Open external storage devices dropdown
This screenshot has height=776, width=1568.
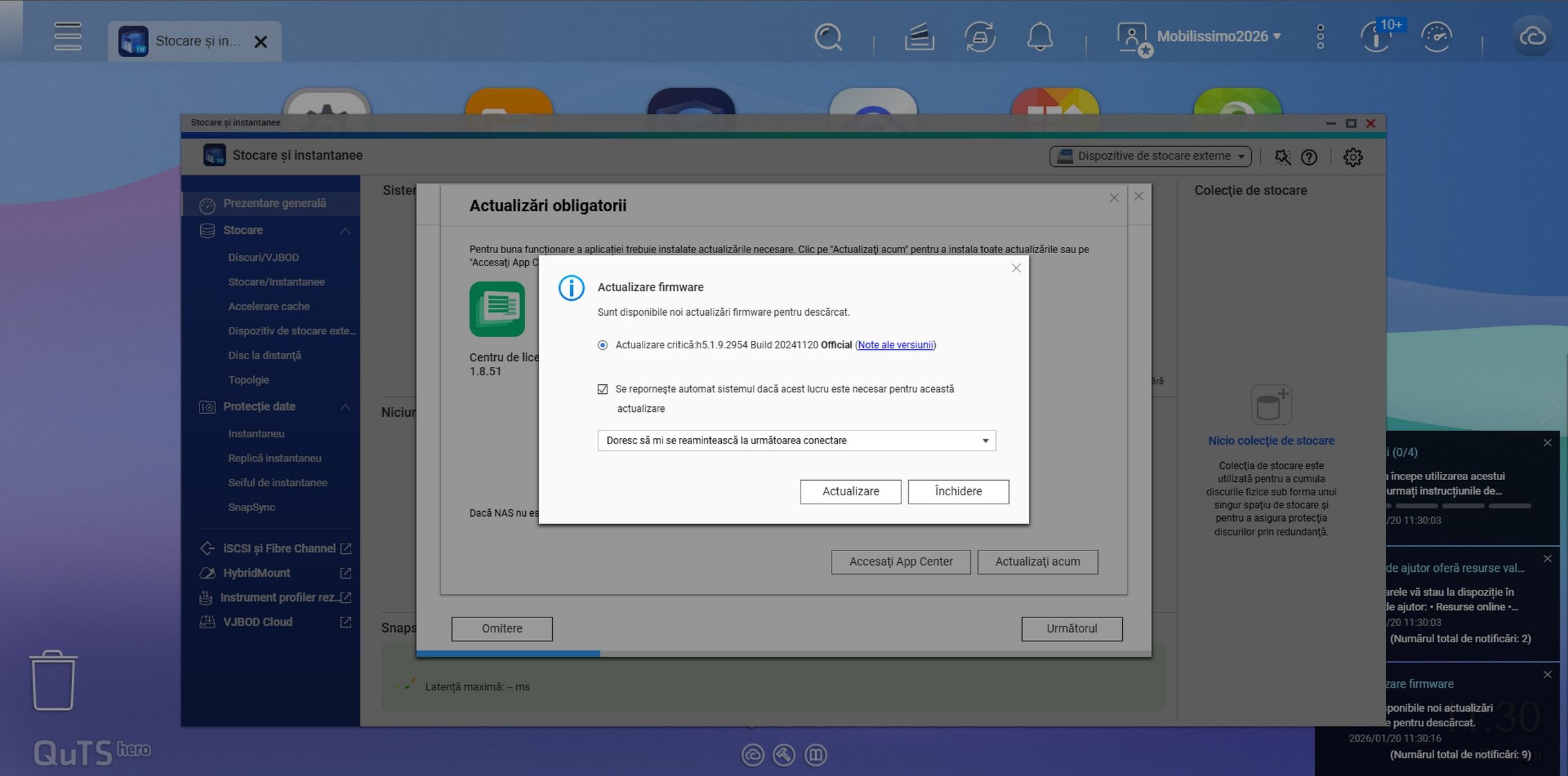pyautogui.click(x=1150, y=156)
